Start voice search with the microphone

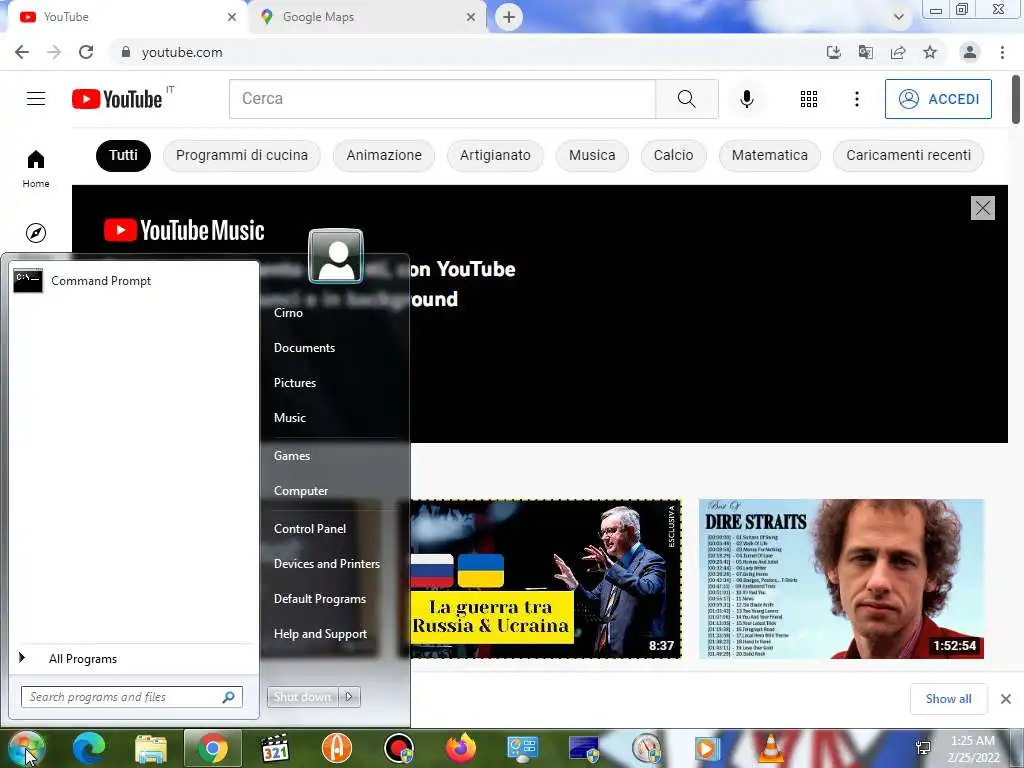[x=747, y=99]
